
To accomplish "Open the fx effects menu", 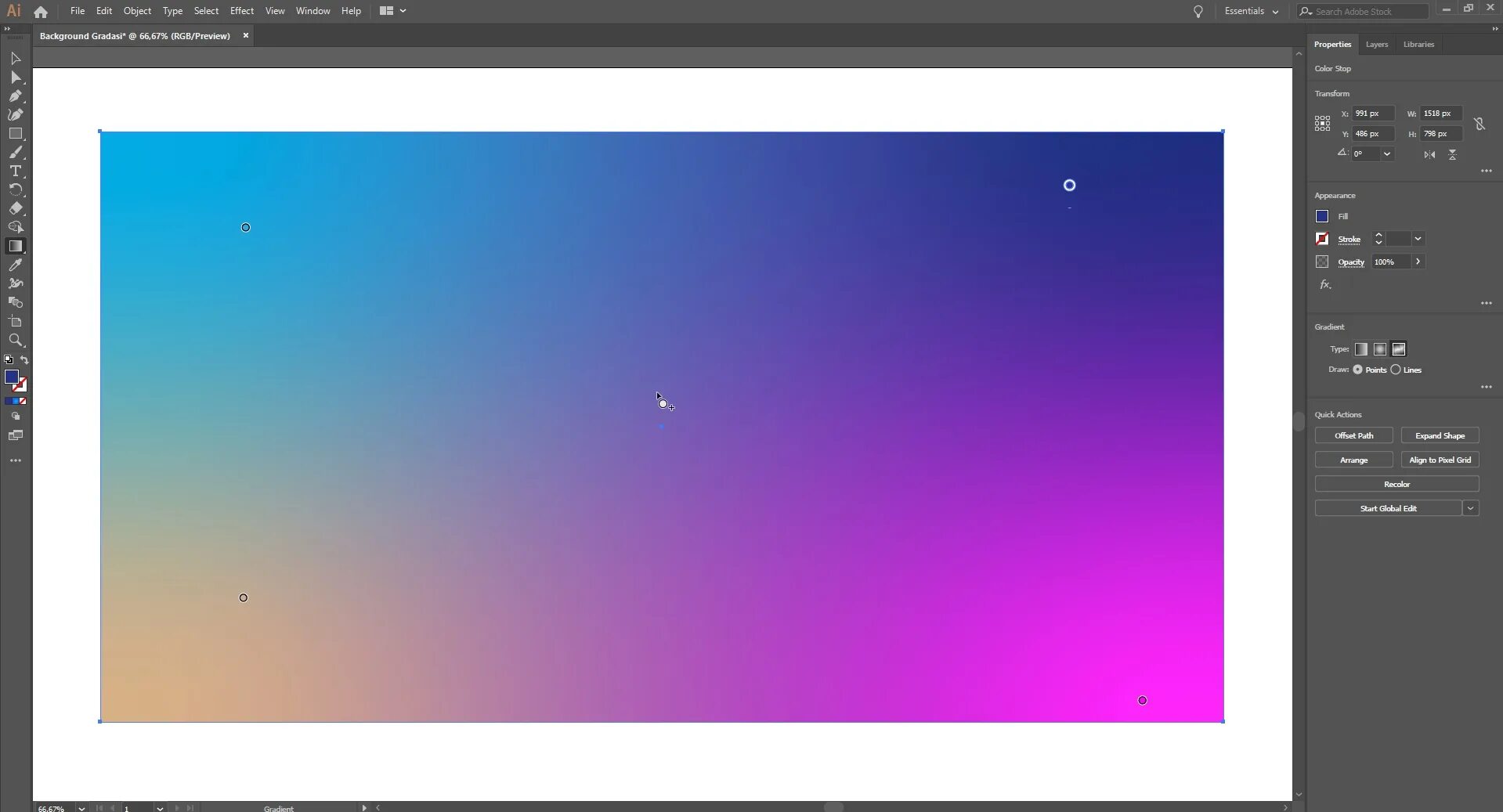I will coord(1325,285).
